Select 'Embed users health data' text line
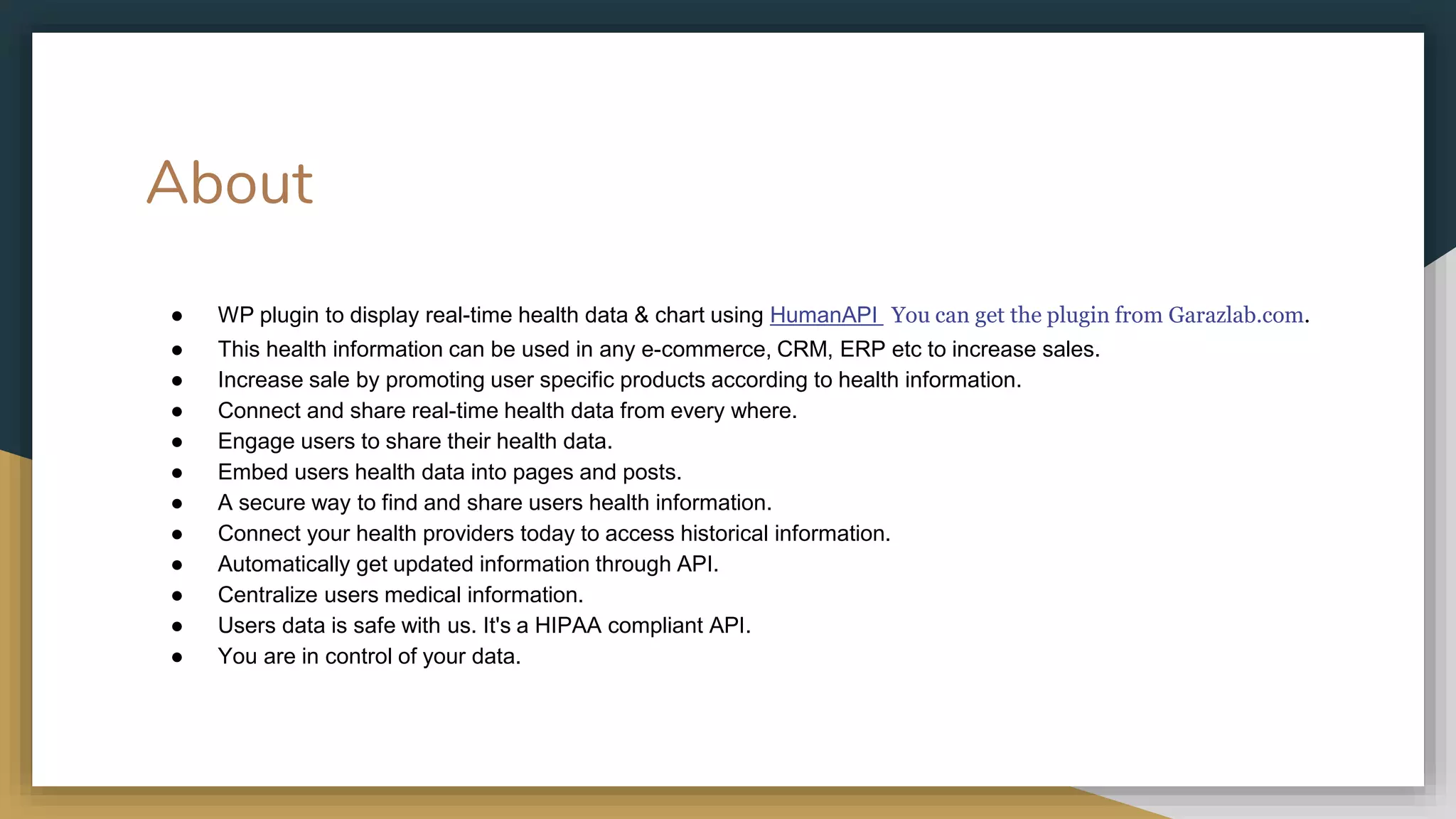Image resolution: width=1456 pixels, height=819 pixels. pos(449,472)
